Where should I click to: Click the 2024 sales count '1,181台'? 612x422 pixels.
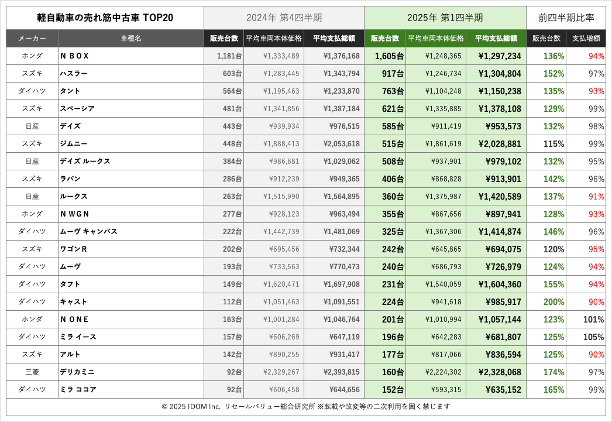pyautogui.click(x=230, y=56)
